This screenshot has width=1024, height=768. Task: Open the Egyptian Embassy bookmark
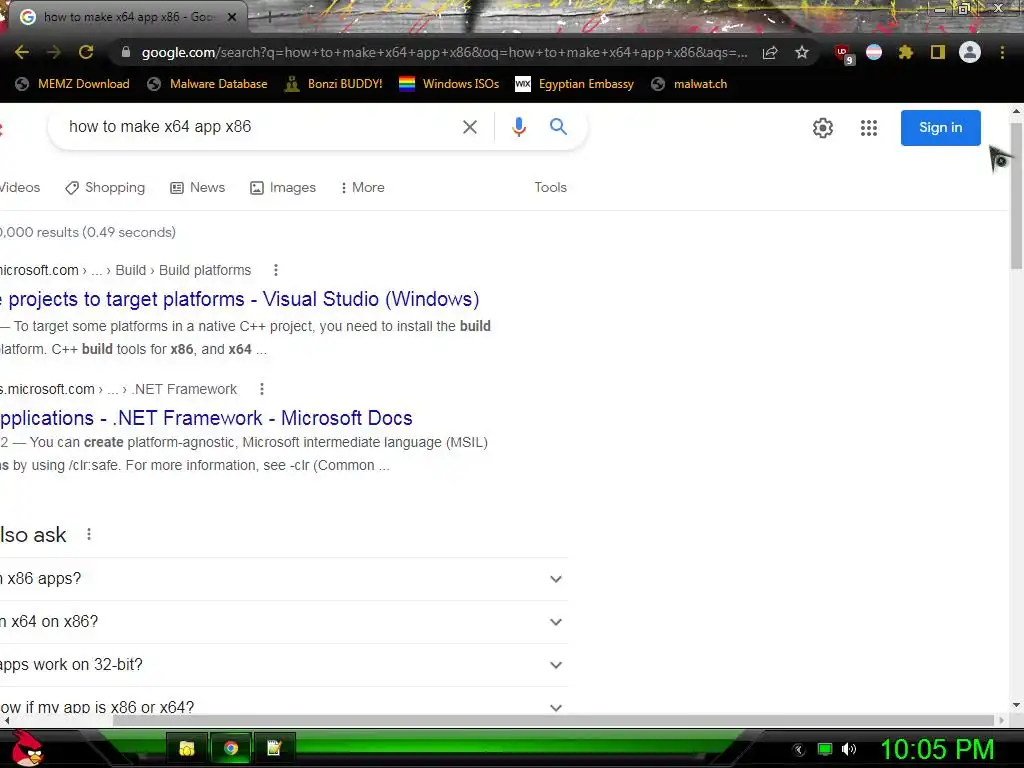(575, 84)
